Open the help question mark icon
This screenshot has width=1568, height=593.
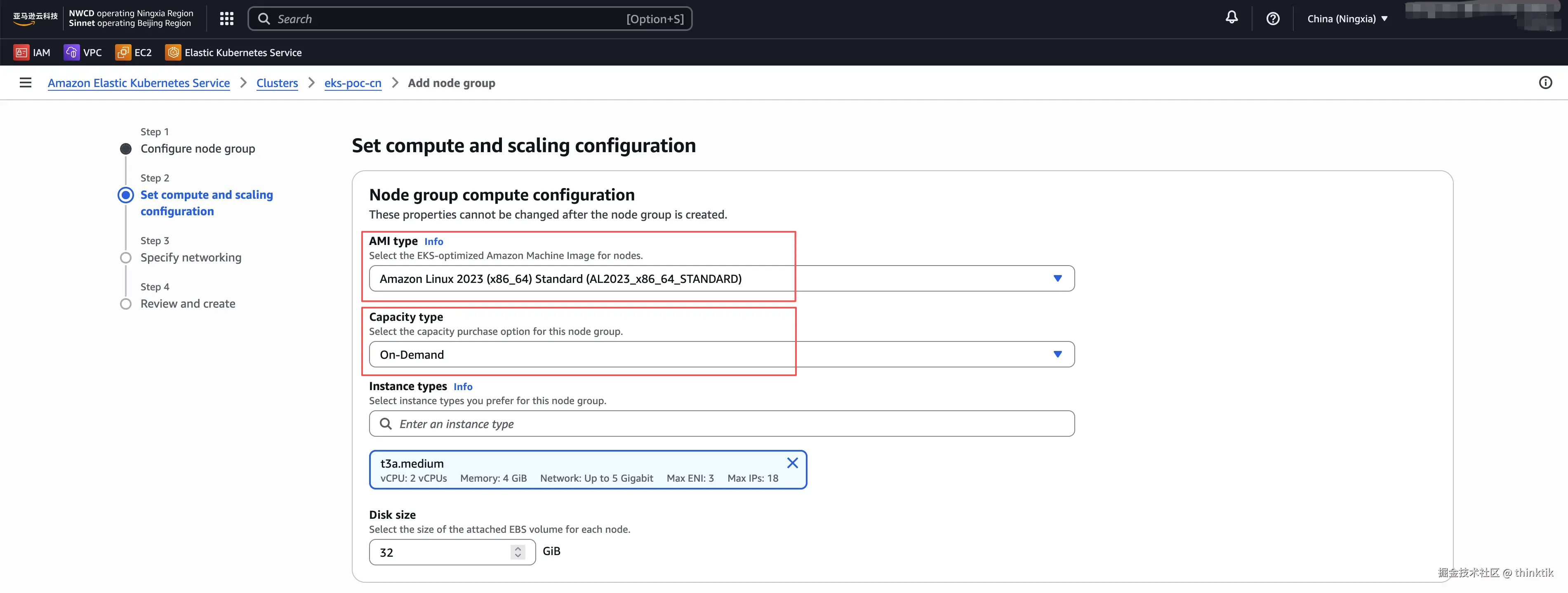[1272, 19]
